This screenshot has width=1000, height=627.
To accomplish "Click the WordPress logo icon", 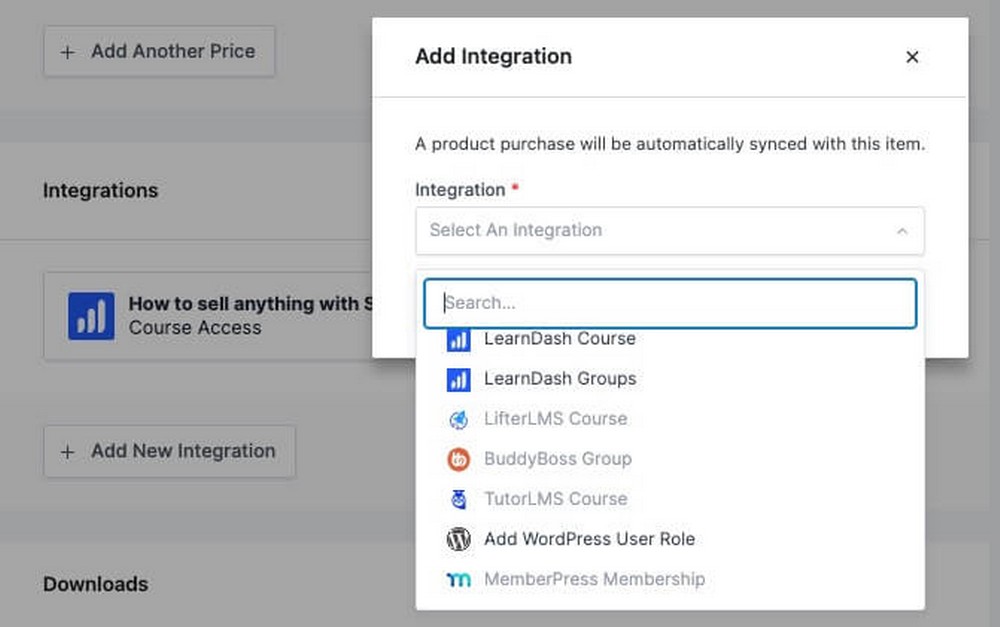I will (458, 540).
